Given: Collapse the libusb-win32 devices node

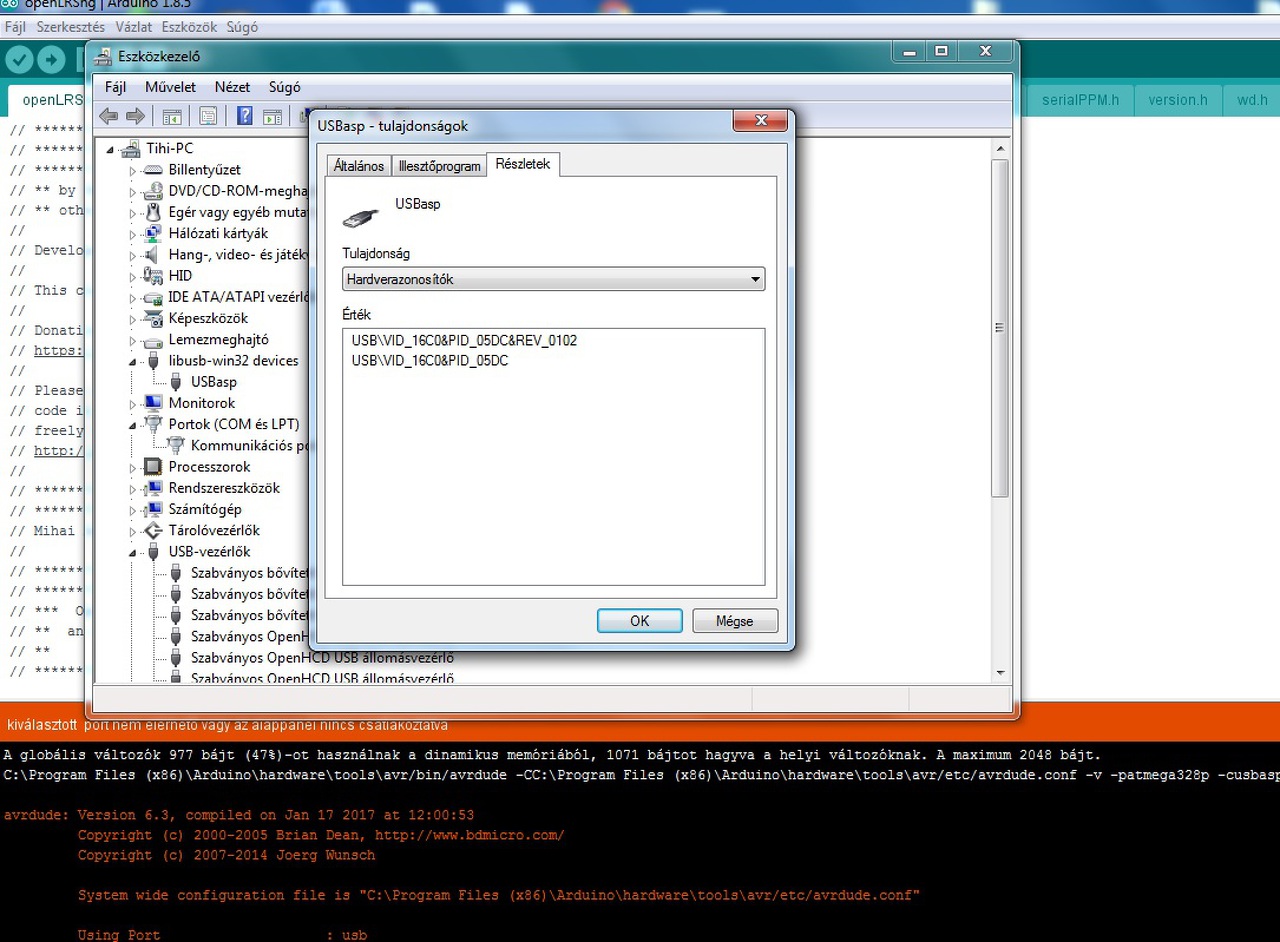Looking at the screenshot, I should click(x=132, y=361).
